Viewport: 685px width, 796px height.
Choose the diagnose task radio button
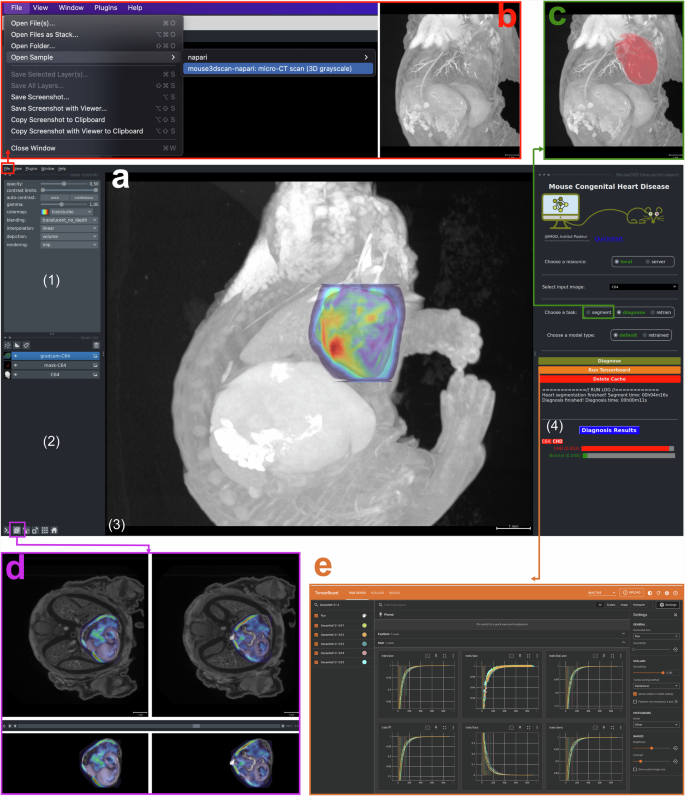(619, 313)
